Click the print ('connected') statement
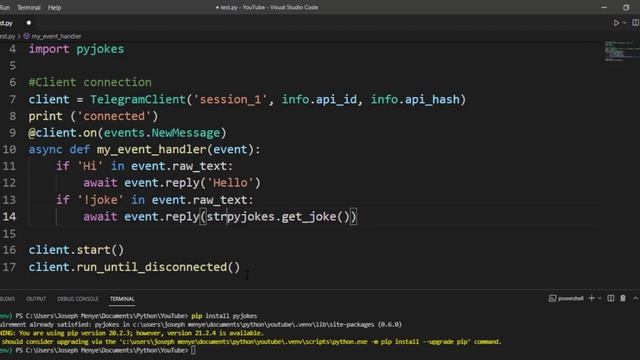Screen dimensions: 640x360 coord(93,116)
